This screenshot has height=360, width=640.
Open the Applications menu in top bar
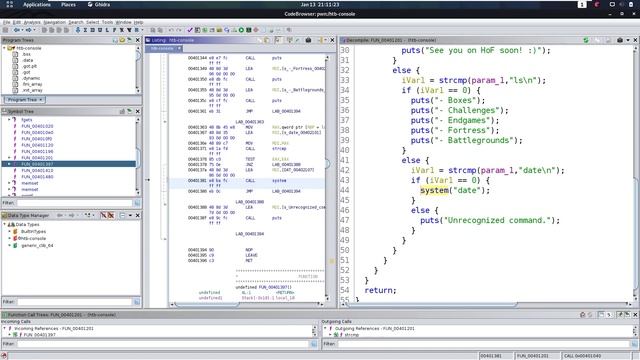[37, 4]
